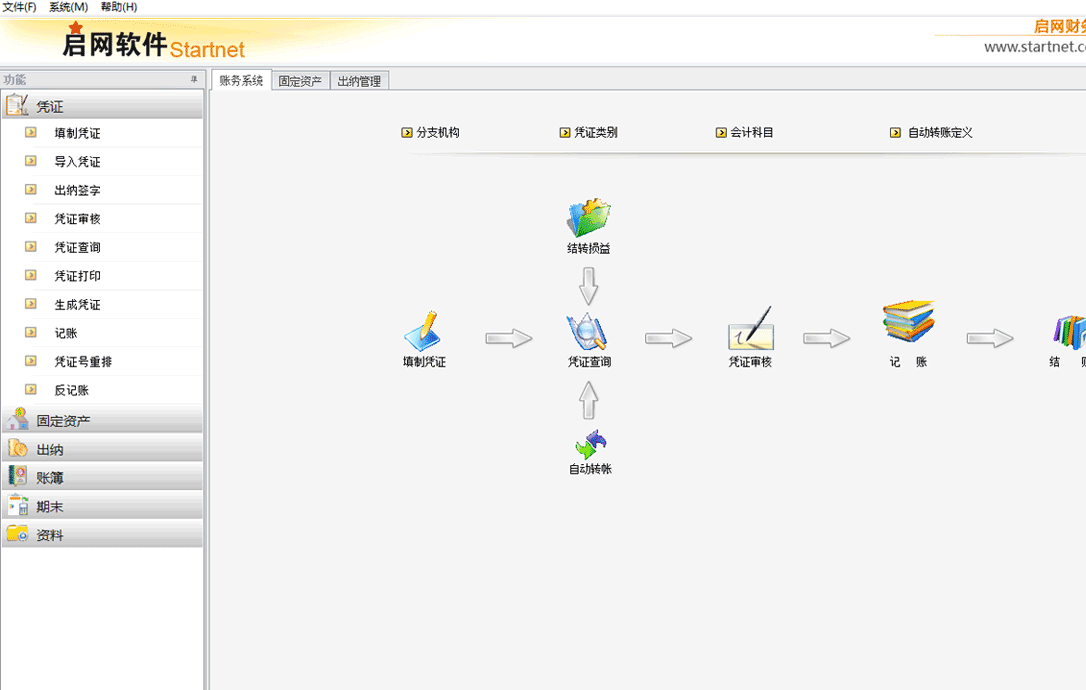Viewport: 1086px width, 690px height.
Task: Expand the 期末 sidebar section
Action: [x=50, y=507]
